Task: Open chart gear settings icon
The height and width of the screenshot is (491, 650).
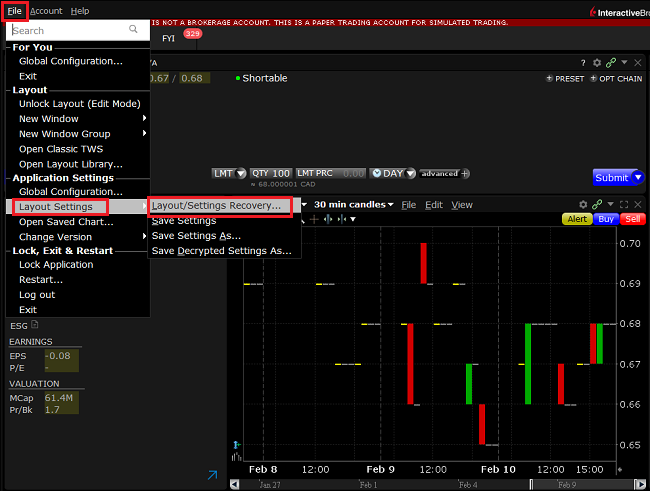Action: tap(583, 204)
